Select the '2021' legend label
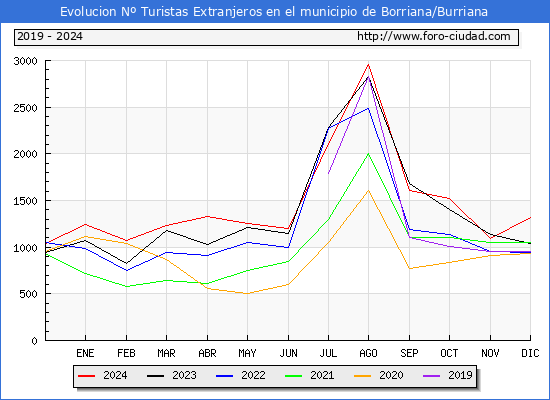This screenshot has height=400, width=550. point(322,375)
